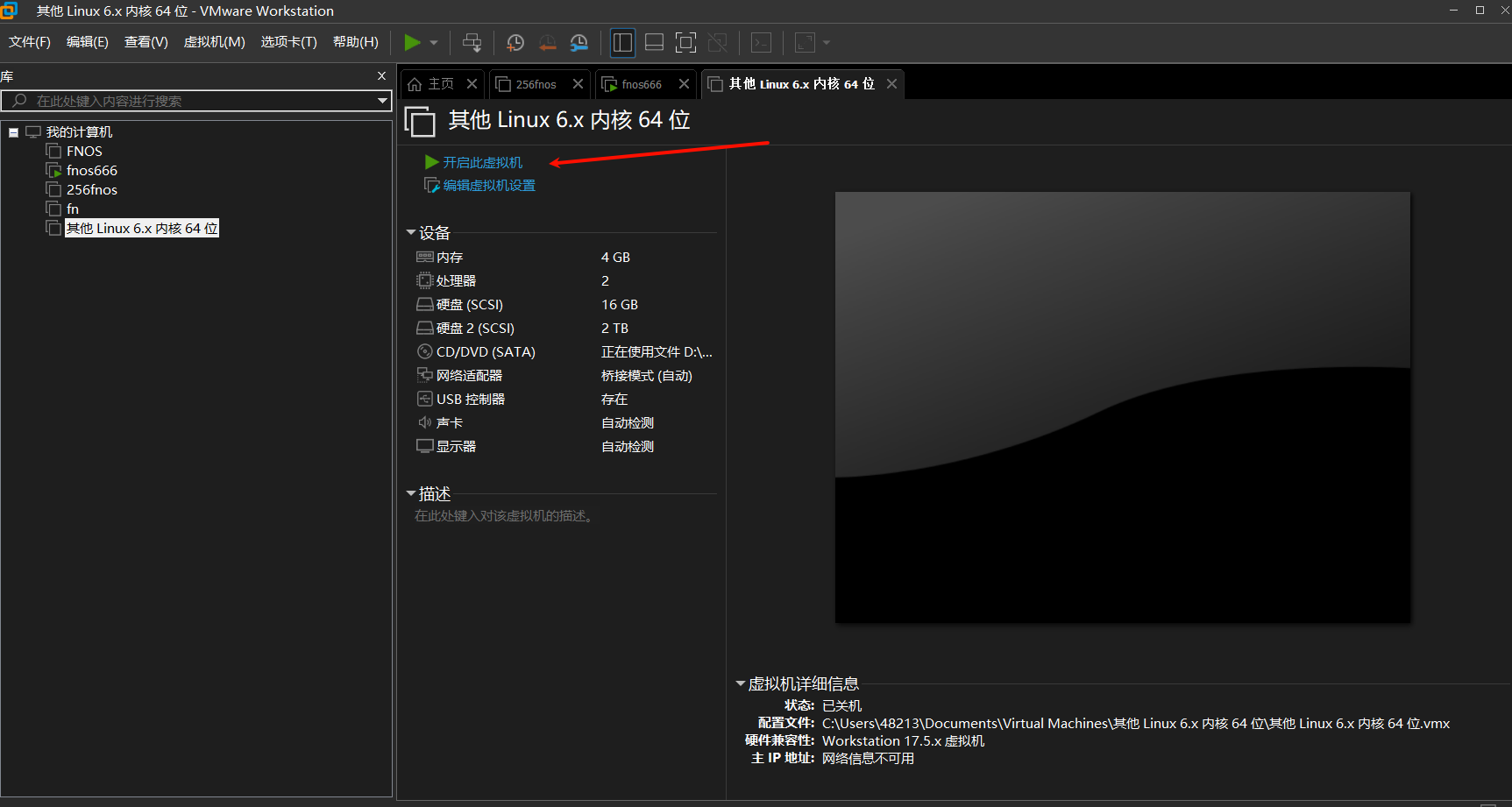Image resolution: width=1512 pixels, height=807 pixels.
Task: Click the speaker icon beside 声卡
Action: 424,422
